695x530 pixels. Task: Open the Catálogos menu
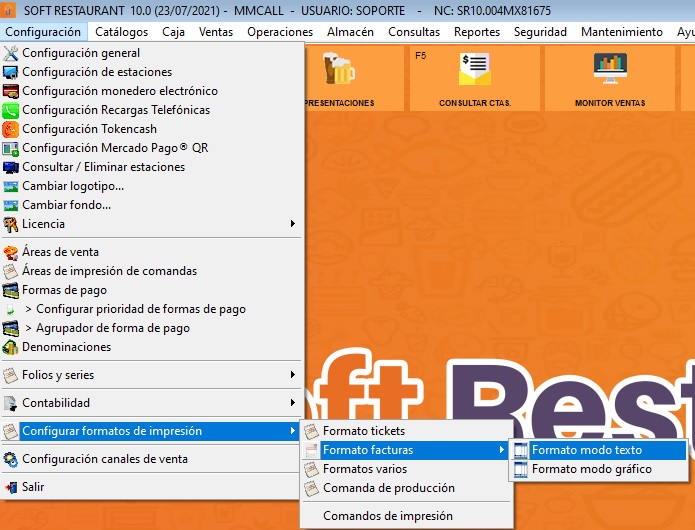pos(121,32)
